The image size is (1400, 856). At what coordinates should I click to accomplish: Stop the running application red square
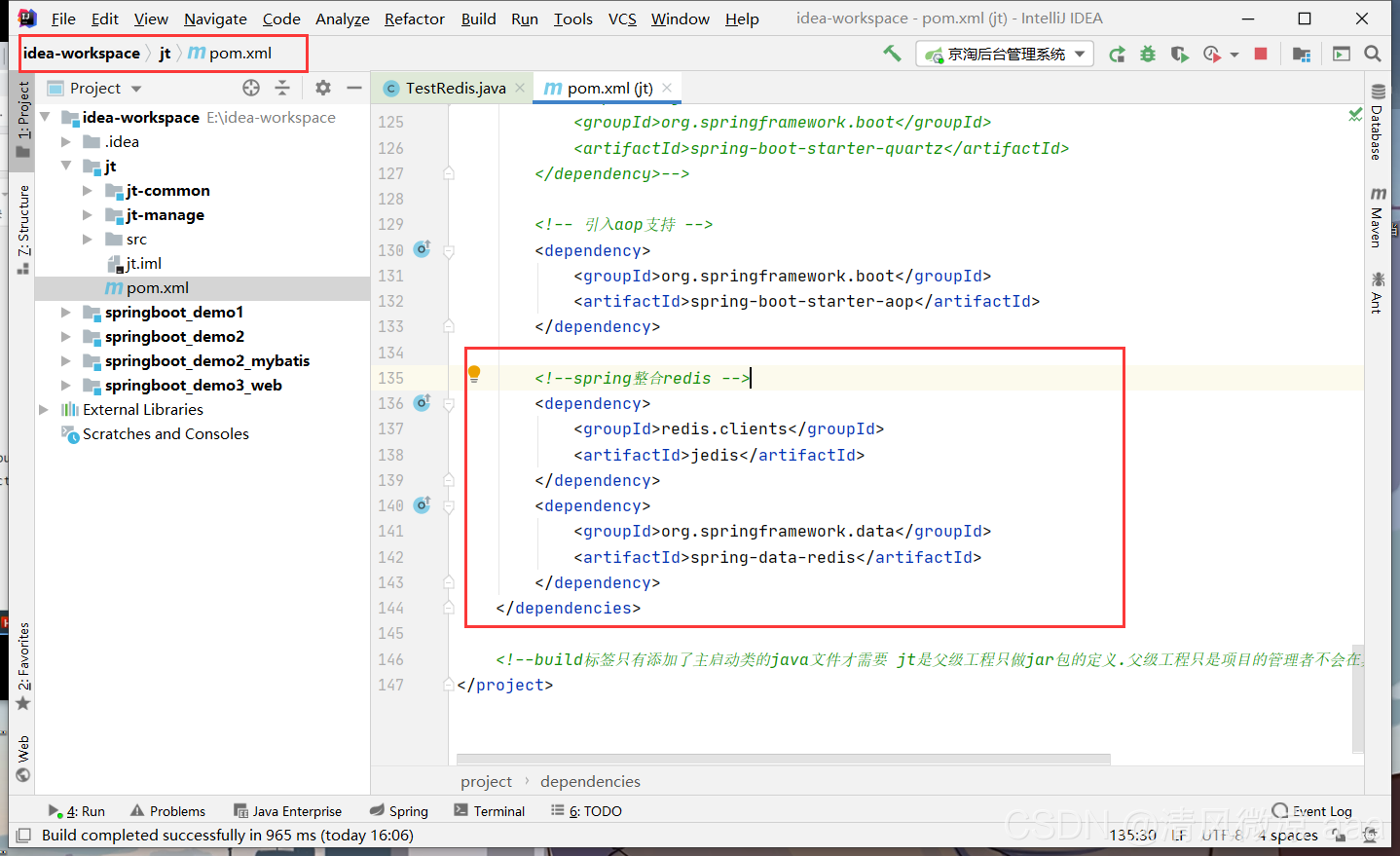click(x=1261, y=54)
